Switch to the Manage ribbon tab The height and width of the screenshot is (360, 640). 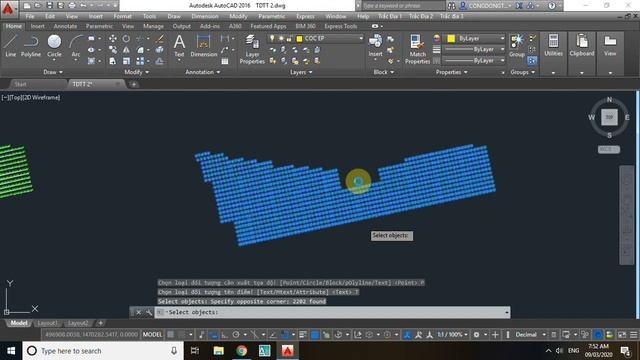153,26
